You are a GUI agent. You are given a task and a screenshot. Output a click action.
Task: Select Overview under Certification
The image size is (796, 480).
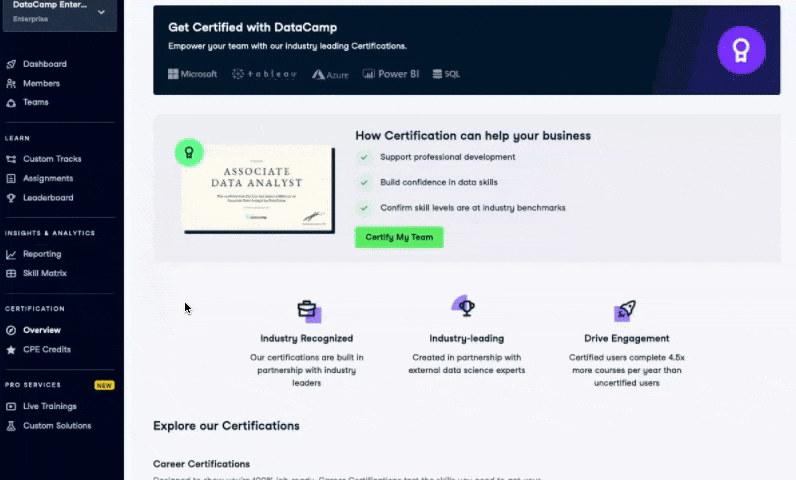click(x=41, y=330)
